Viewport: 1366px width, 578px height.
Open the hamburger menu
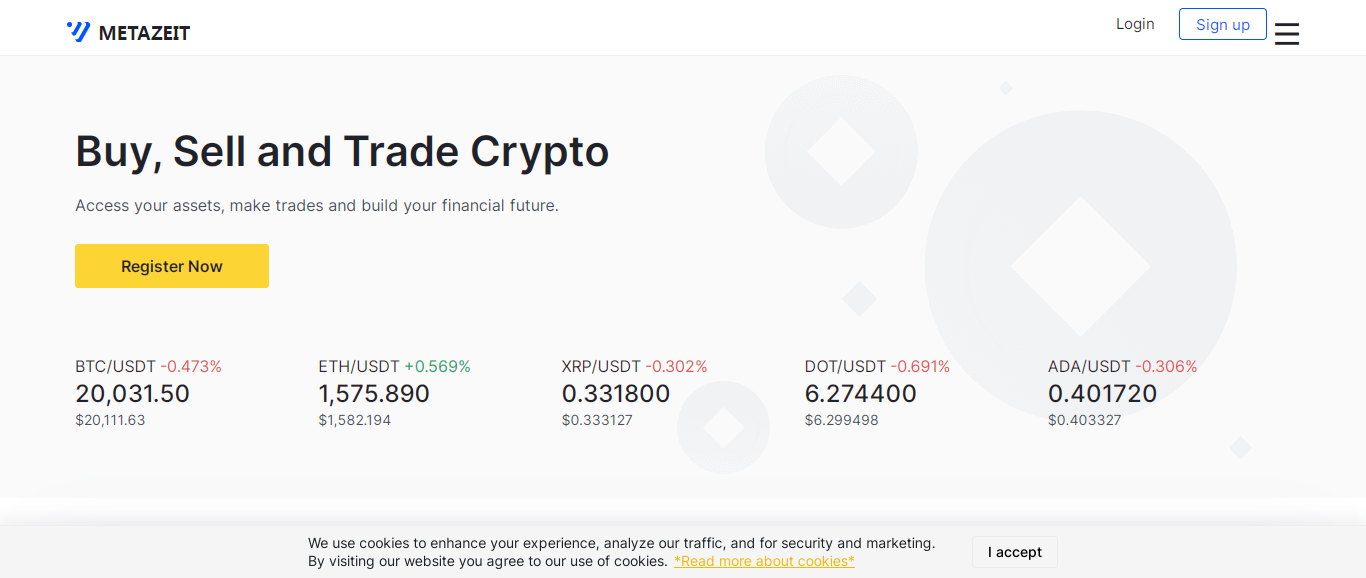click(x=1287, y=34)
